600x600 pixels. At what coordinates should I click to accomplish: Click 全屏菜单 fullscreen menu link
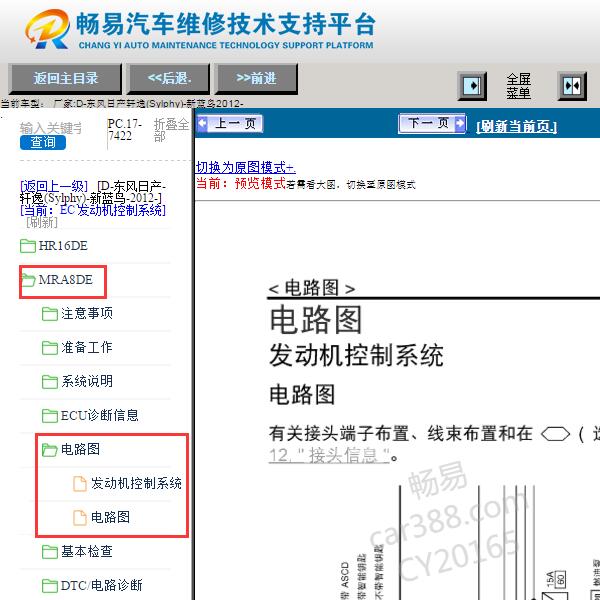pyautogui.click(x=518, y=86)
